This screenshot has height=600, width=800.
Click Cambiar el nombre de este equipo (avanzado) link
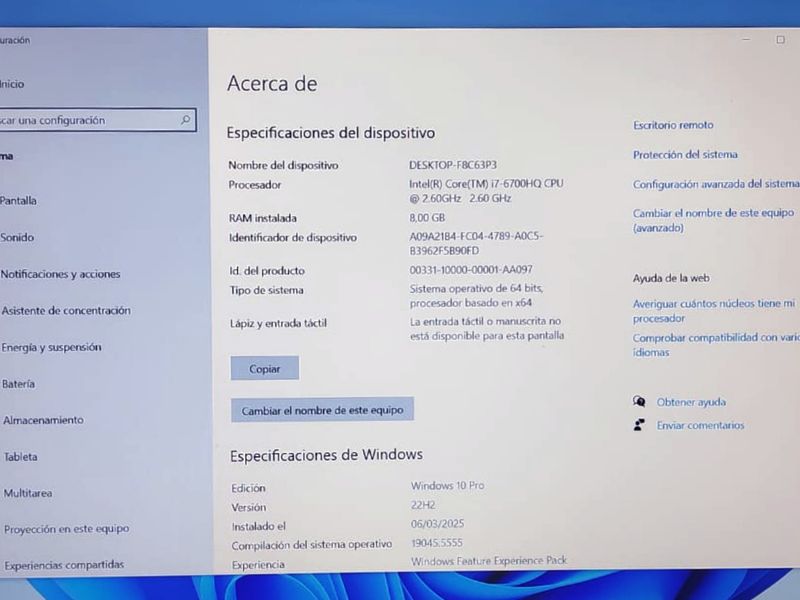click(713, 220)
